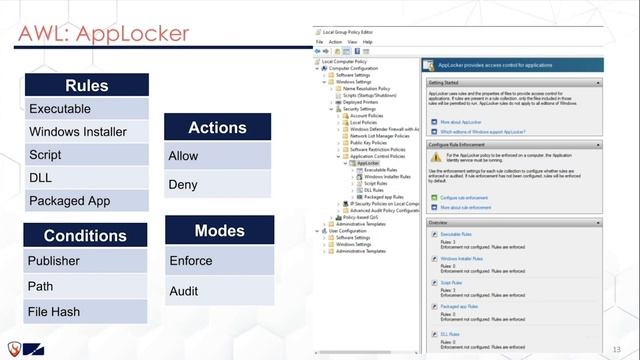Click the yellow warning icon under Configure Rule Enforcement

pyautogui.click(x=436, y=157)
